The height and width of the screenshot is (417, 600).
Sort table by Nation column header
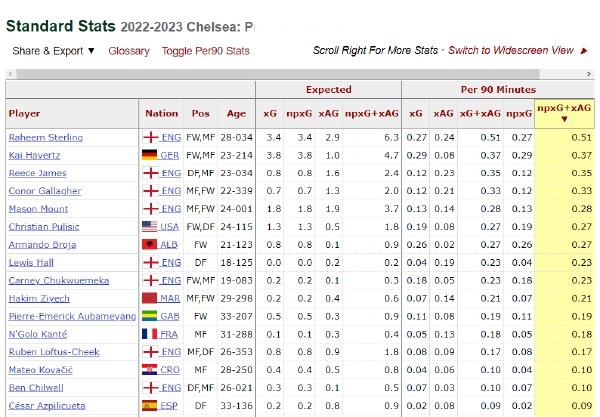click(x=161, y=114)
